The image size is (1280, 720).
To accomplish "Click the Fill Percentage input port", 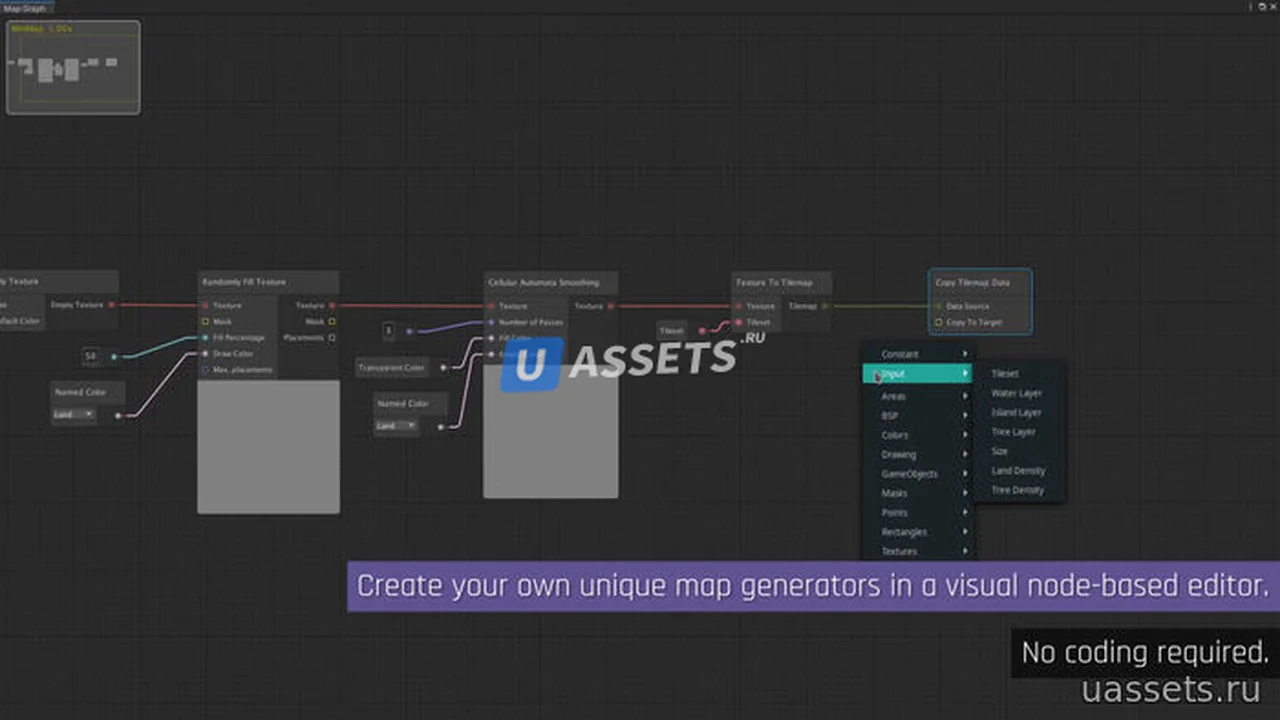I will tap(205, 338).
